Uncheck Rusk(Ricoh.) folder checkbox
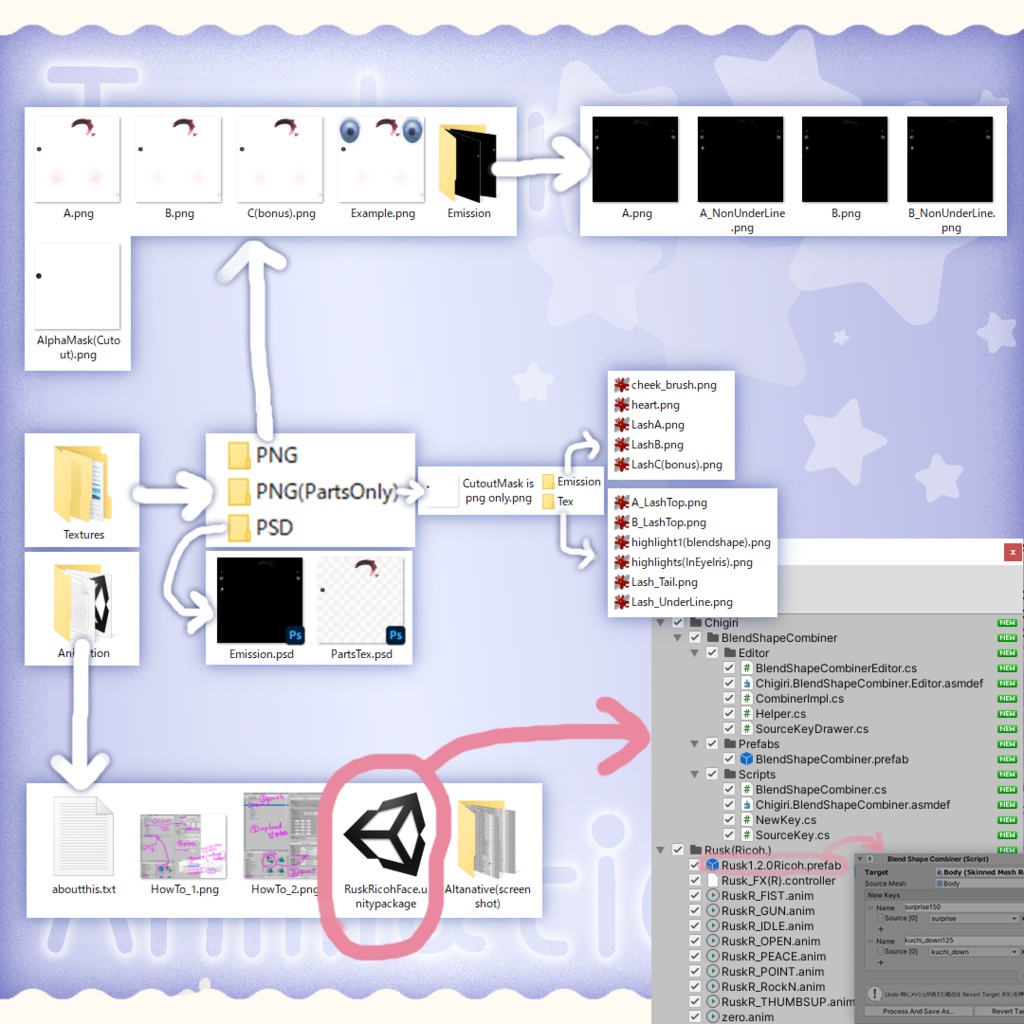The image size is (1024, 1024). click(678, 850)
